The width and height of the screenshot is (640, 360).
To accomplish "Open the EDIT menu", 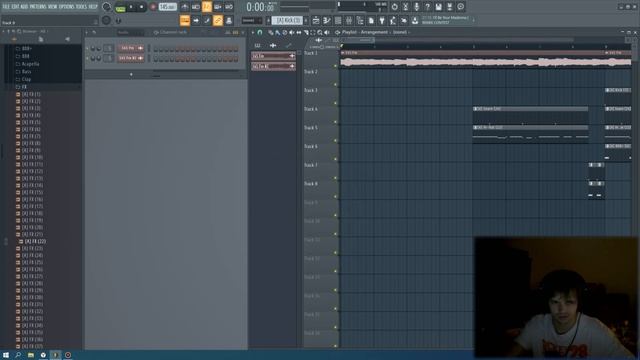I will point(16,7).
